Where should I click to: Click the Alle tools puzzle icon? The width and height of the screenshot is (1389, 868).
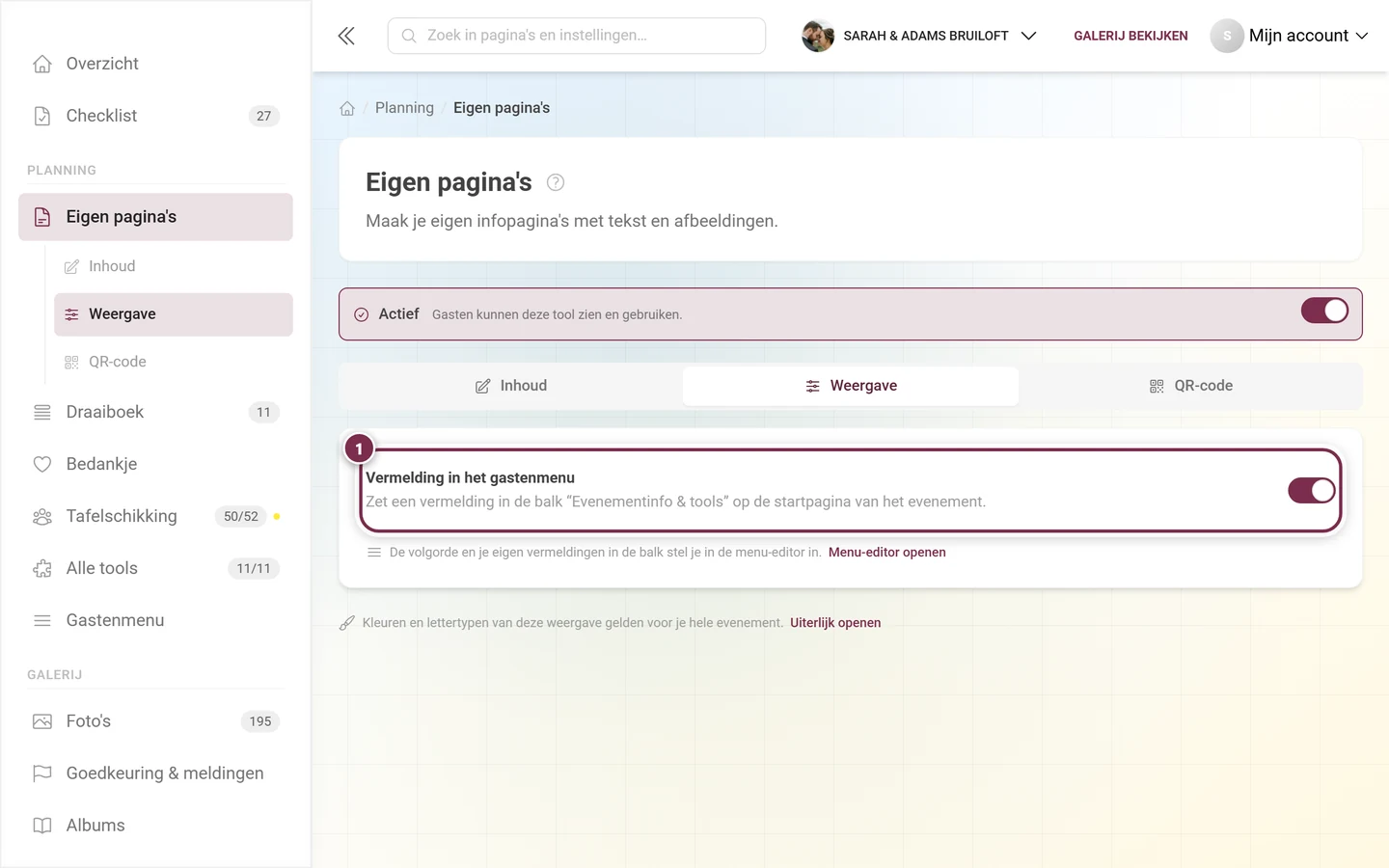[42, 568]
